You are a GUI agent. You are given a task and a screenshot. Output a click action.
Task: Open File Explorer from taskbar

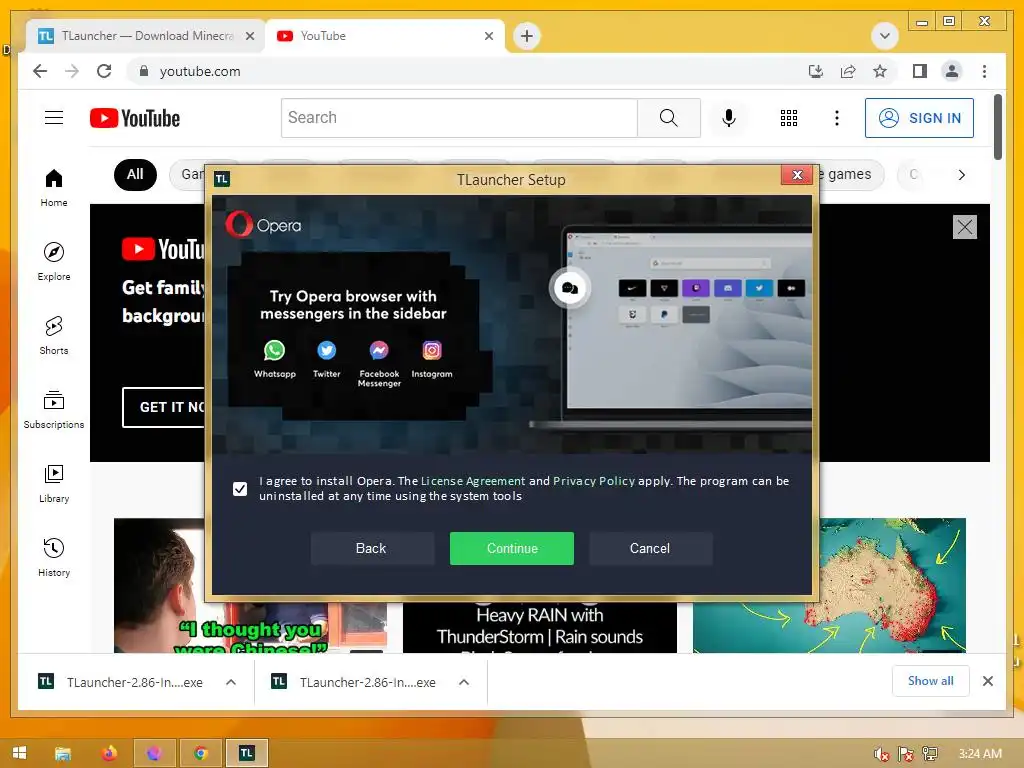click(63, 754)
